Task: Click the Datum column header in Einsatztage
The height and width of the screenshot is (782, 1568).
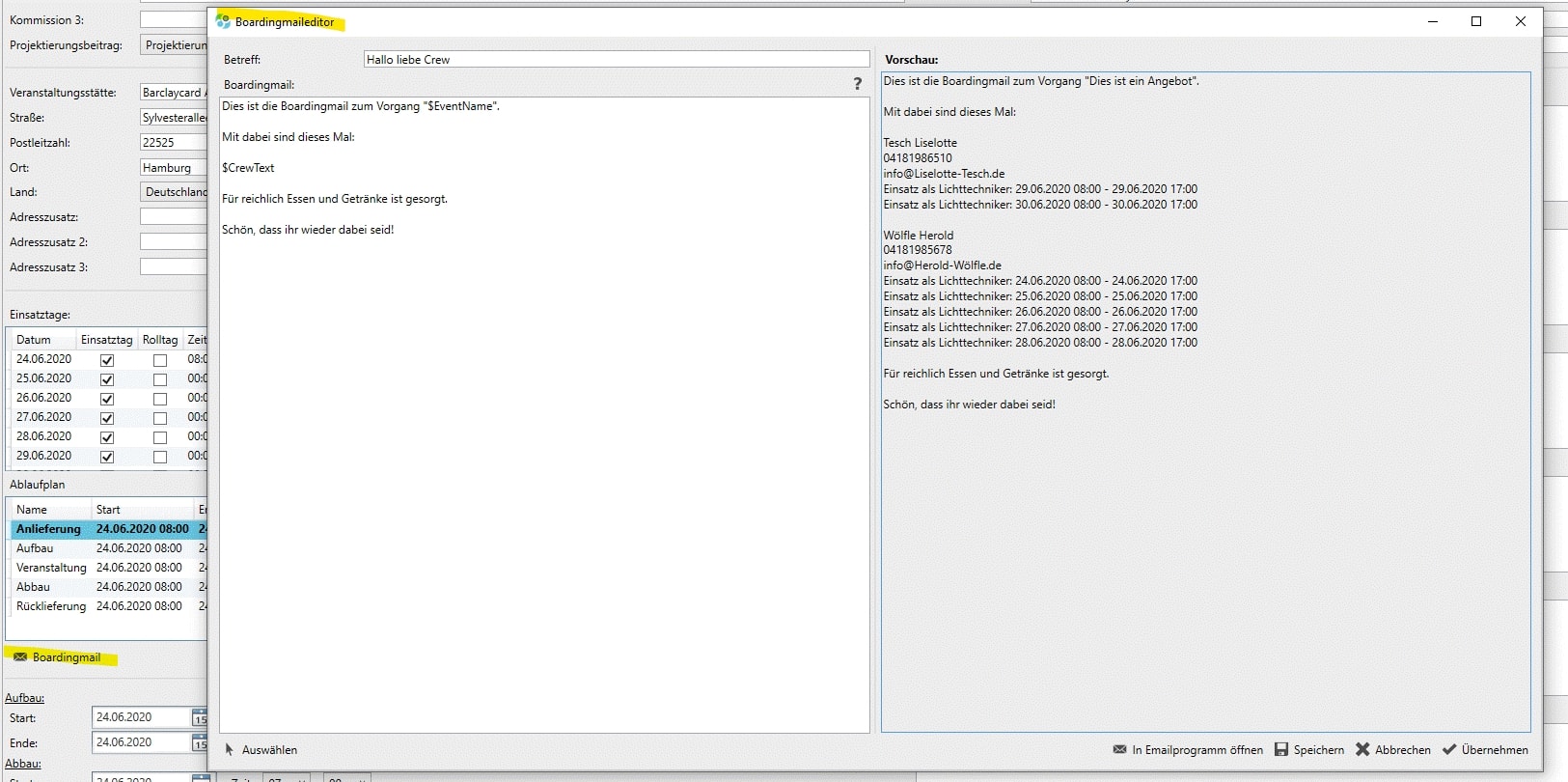Action: (x=42, y=340)
